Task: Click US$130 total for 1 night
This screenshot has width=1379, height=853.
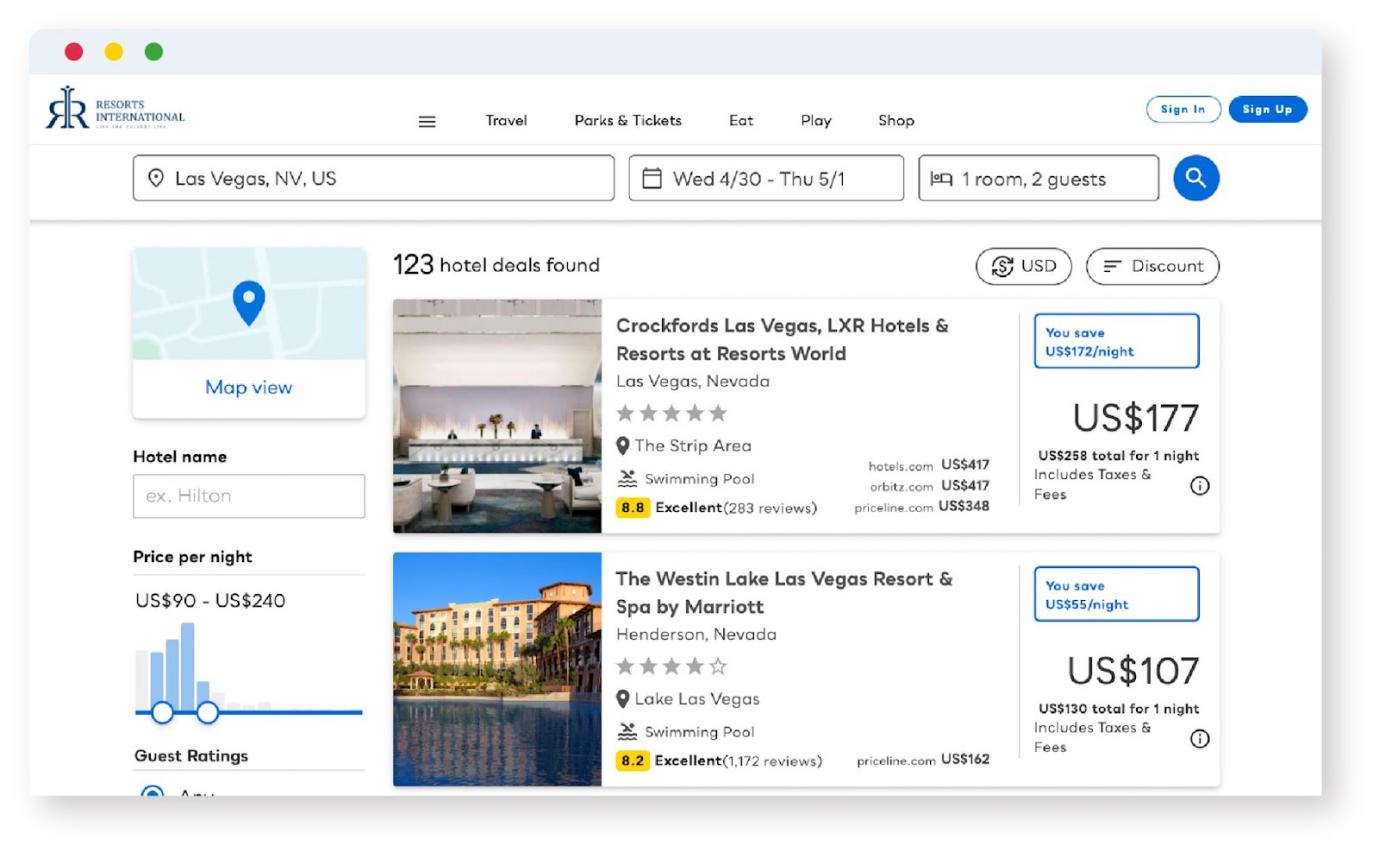Action: [x=1118, y=709]
